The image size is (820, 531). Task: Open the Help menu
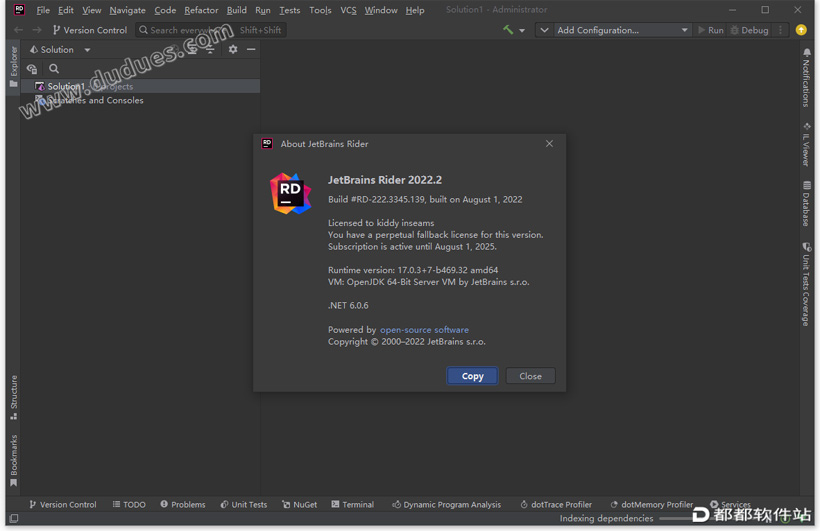click(415, 10)
